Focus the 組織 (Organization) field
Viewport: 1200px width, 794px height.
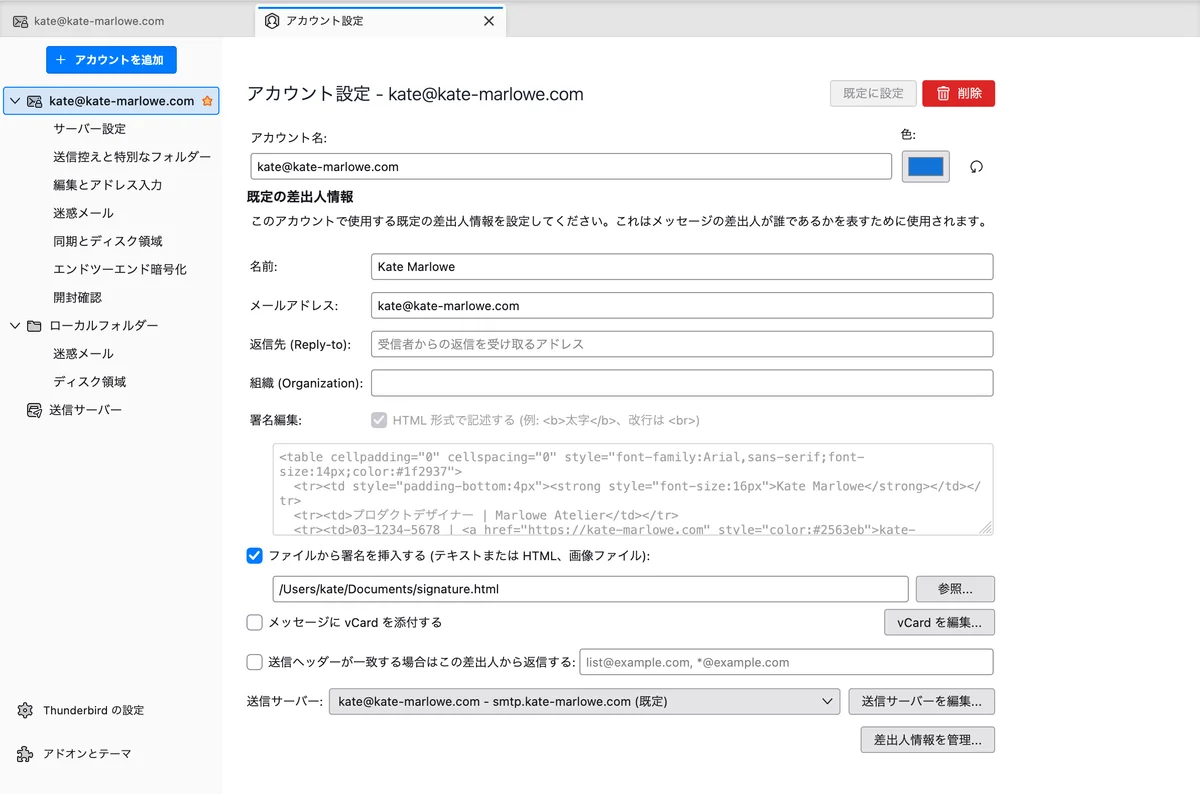682,383
